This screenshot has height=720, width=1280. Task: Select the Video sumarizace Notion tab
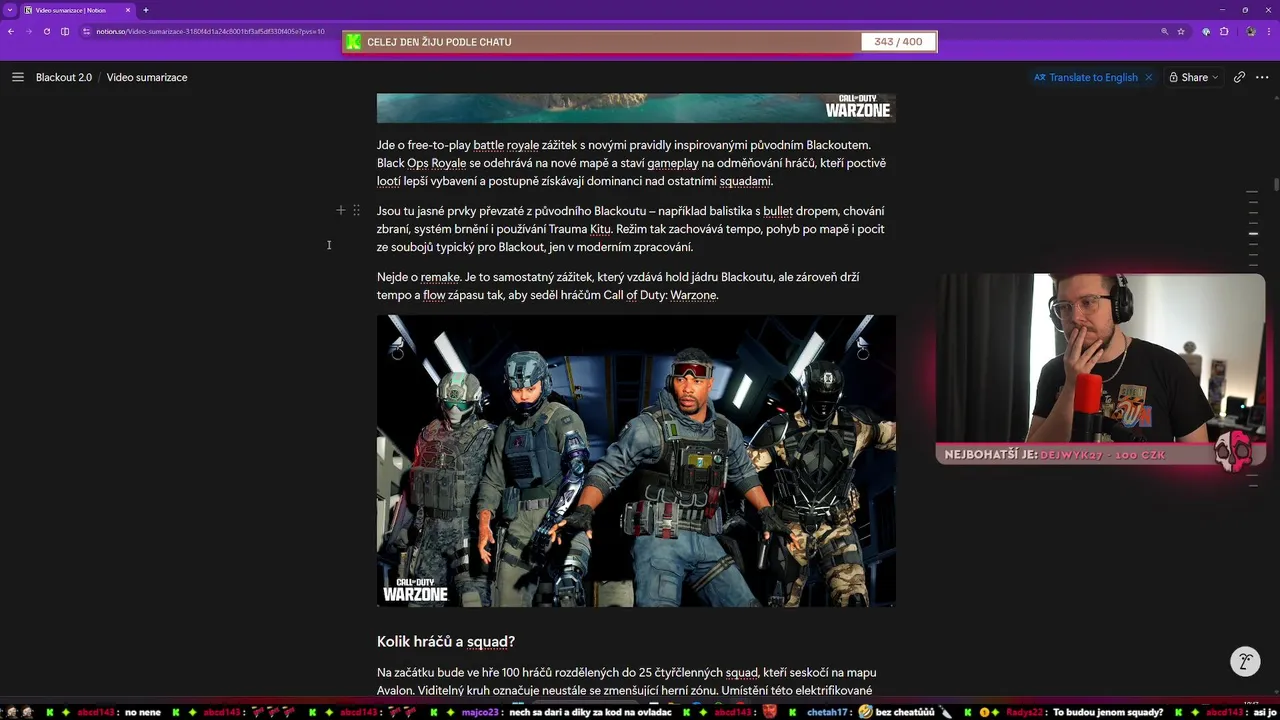tap(78, 10)
